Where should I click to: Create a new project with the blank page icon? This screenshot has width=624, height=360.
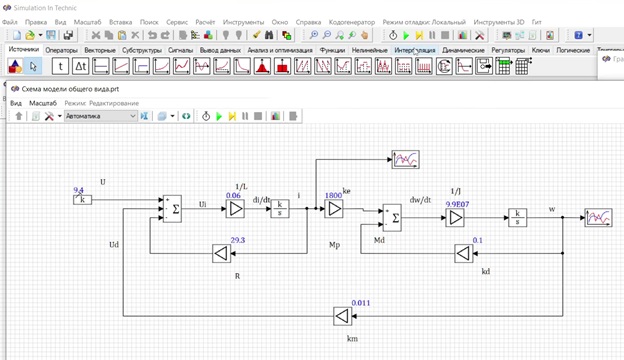point(16,35)
